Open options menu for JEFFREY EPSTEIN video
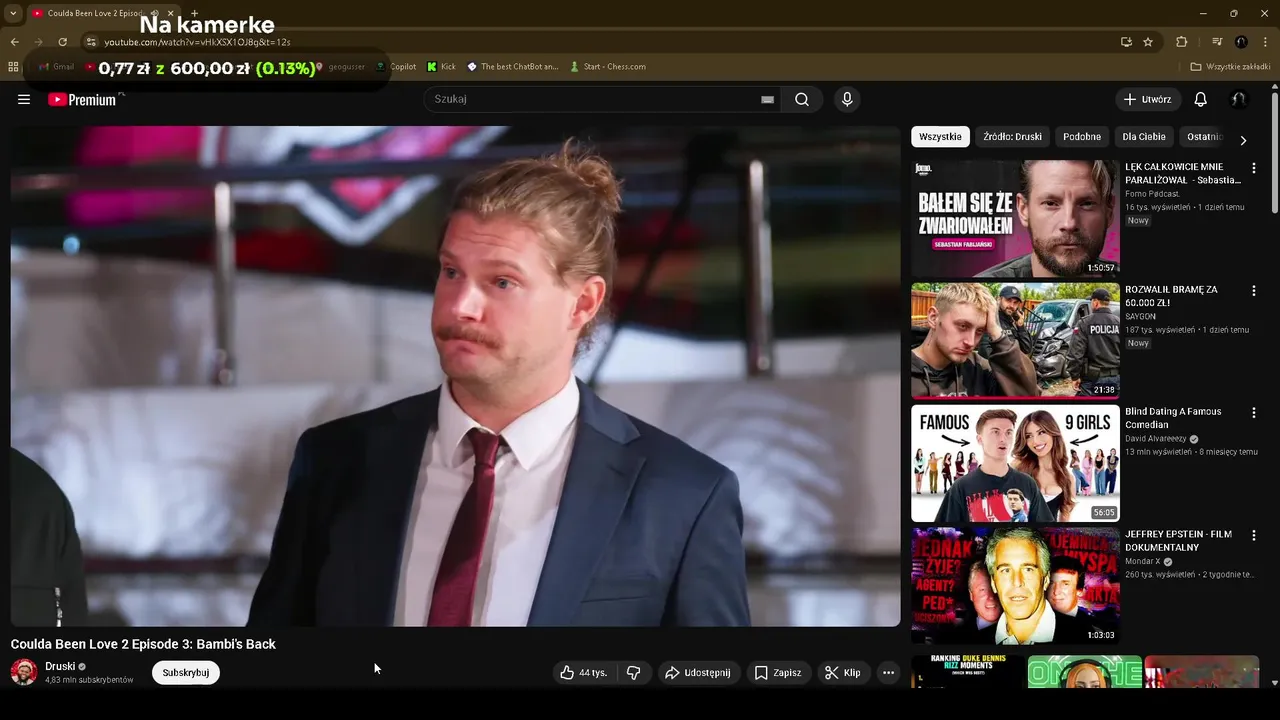Viewport: 1280px width, 720px height. click(1254, 536)
